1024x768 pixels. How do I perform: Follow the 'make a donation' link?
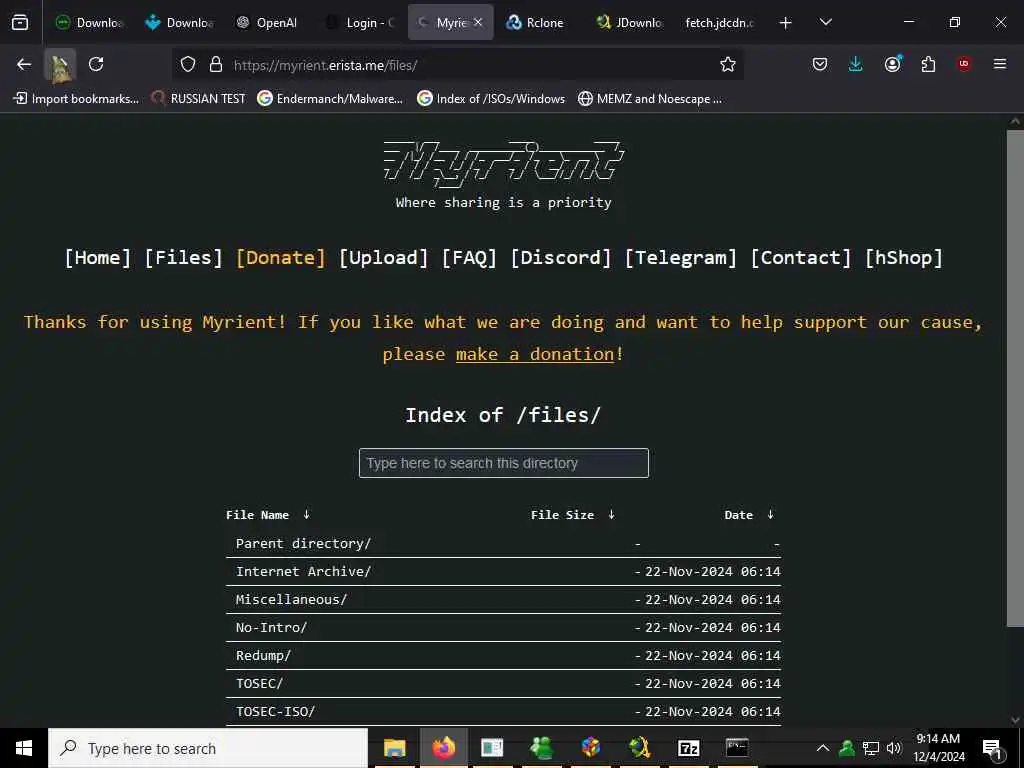[x=535, y=354]
